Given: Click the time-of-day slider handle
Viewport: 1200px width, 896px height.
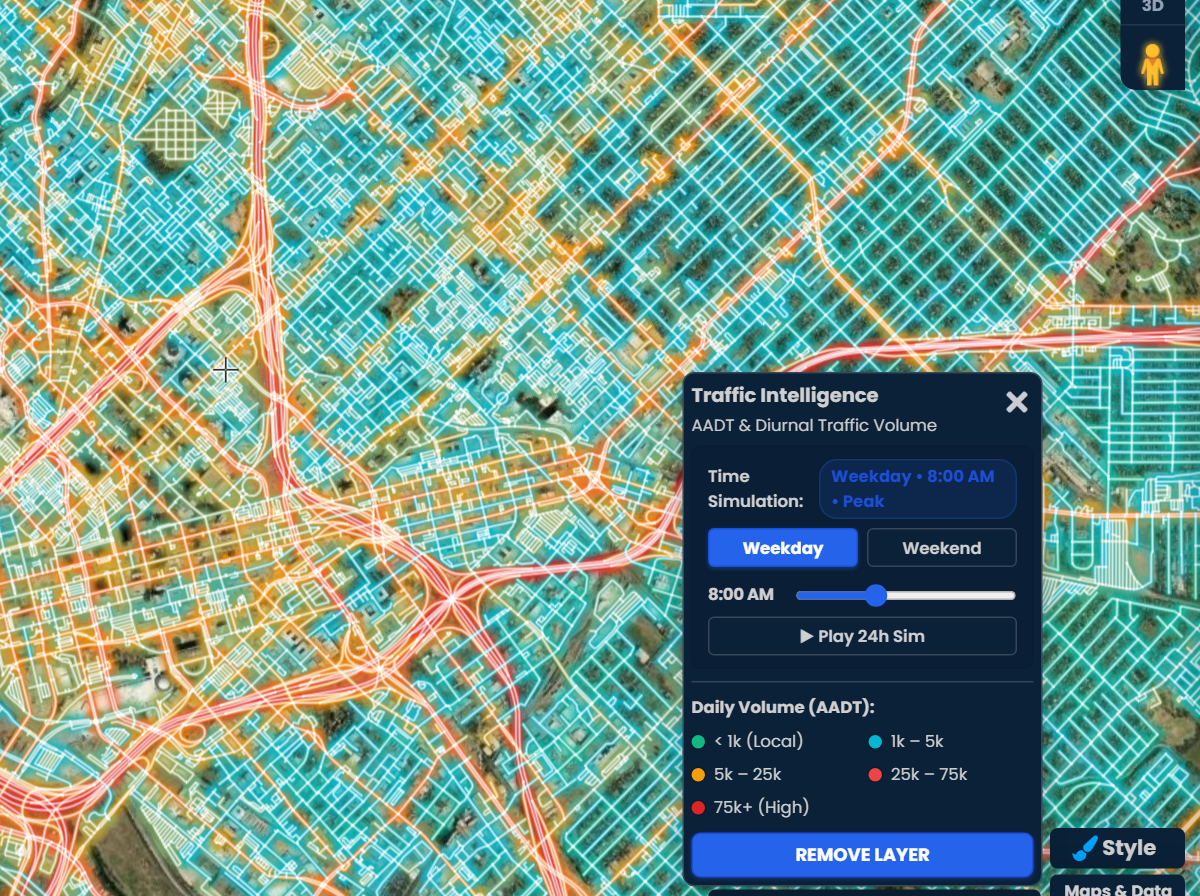Looking at the screenshot, I should click(876, 595).
